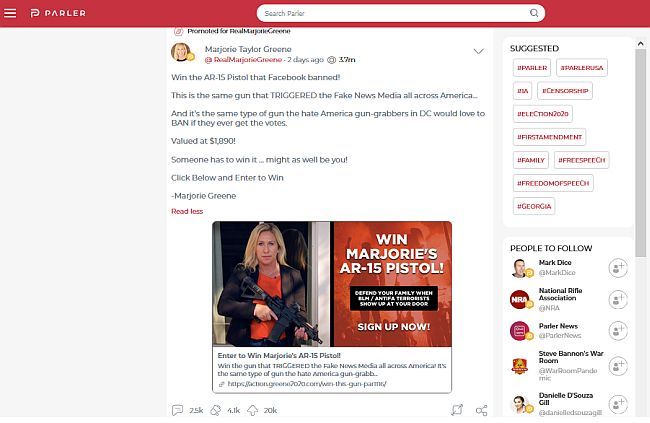Select the #CENSORSHIP suggested hashtag
This screenshot has width=650, height=423.
(565, 91)
